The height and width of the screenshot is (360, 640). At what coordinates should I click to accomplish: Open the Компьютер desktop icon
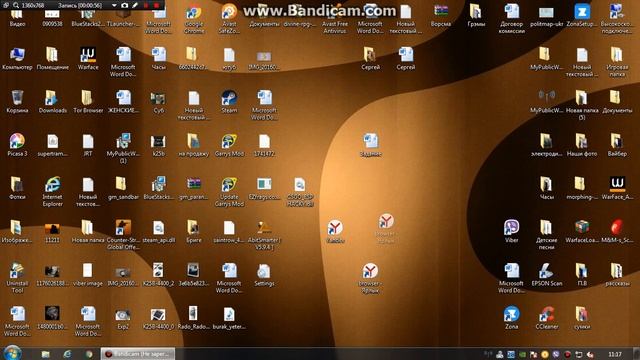[x=17, y=58]
